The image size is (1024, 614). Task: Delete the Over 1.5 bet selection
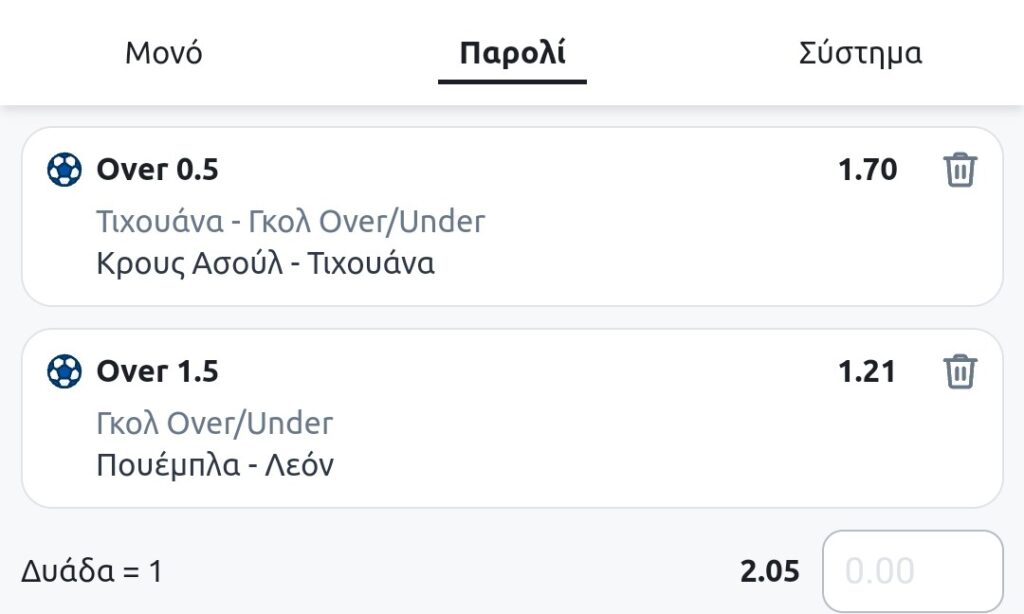(x=959, y=372)
